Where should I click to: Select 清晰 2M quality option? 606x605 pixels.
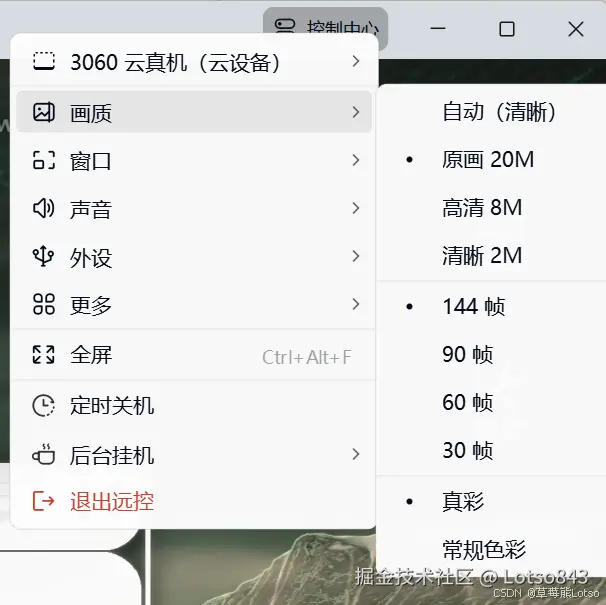click(492, 256)
